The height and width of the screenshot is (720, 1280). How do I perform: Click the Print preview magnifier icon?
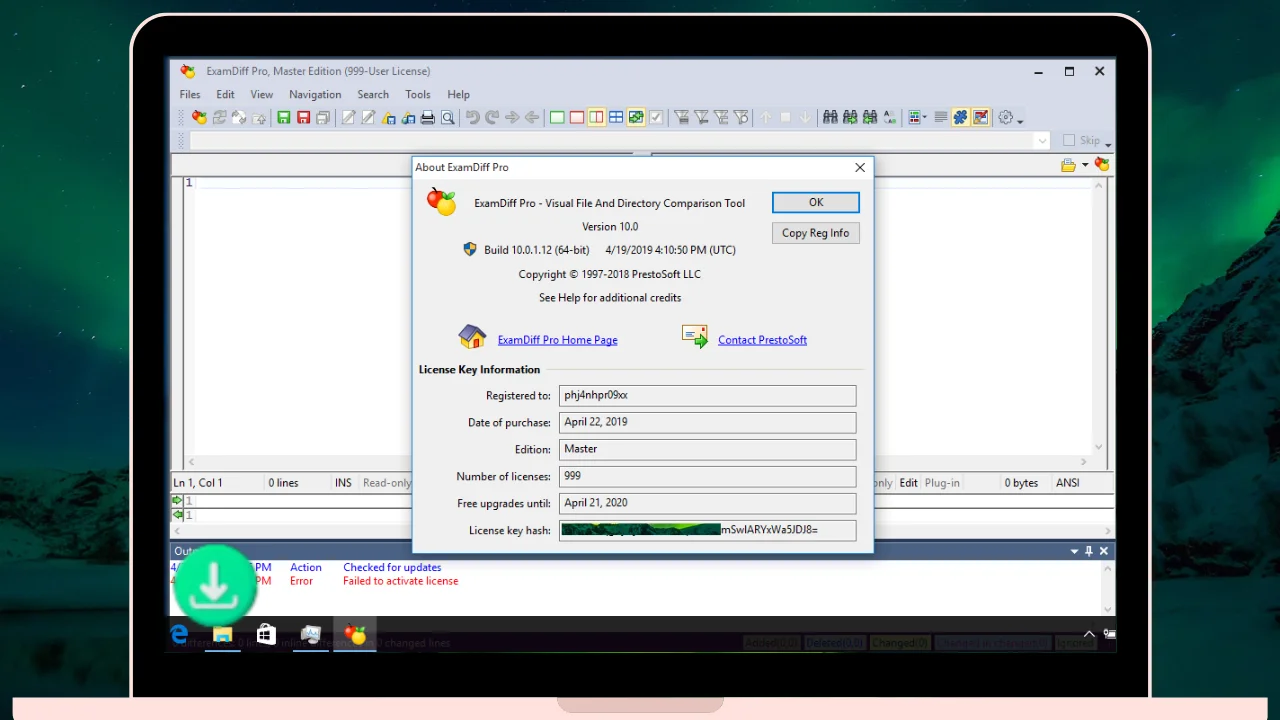[x=448, y=118]
